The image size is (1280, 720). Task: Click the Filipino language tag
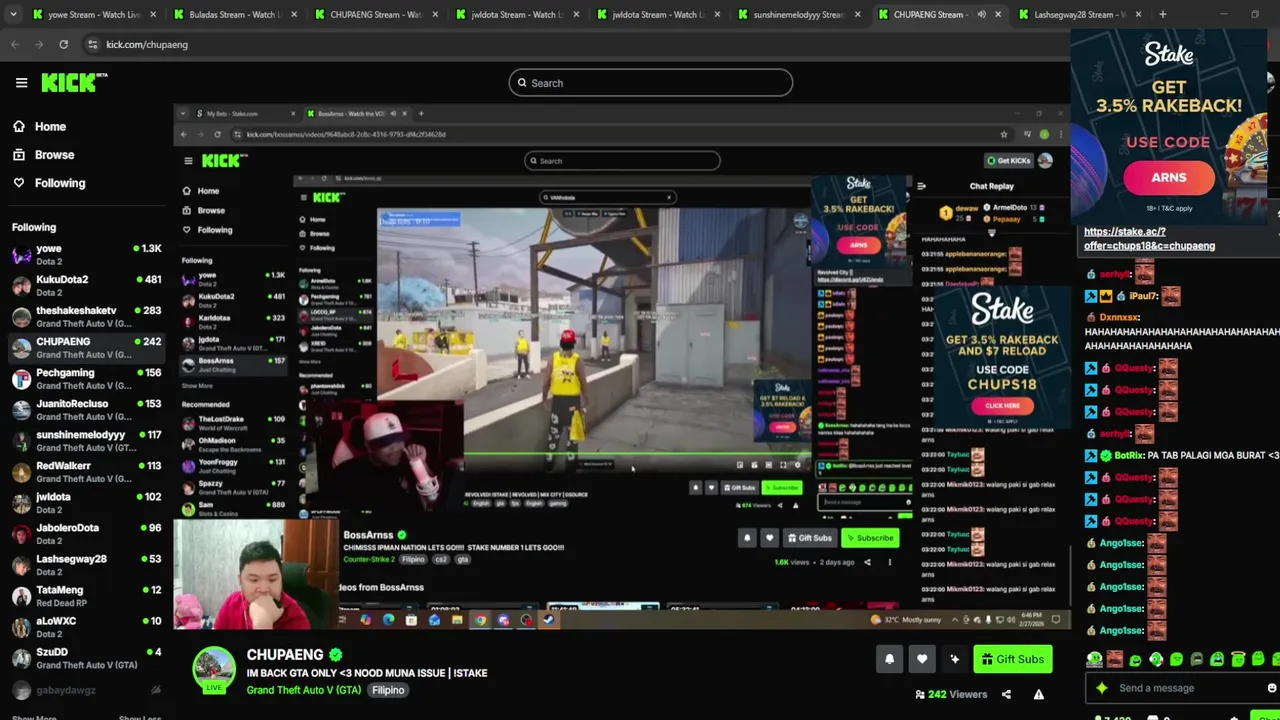(388, 690)
